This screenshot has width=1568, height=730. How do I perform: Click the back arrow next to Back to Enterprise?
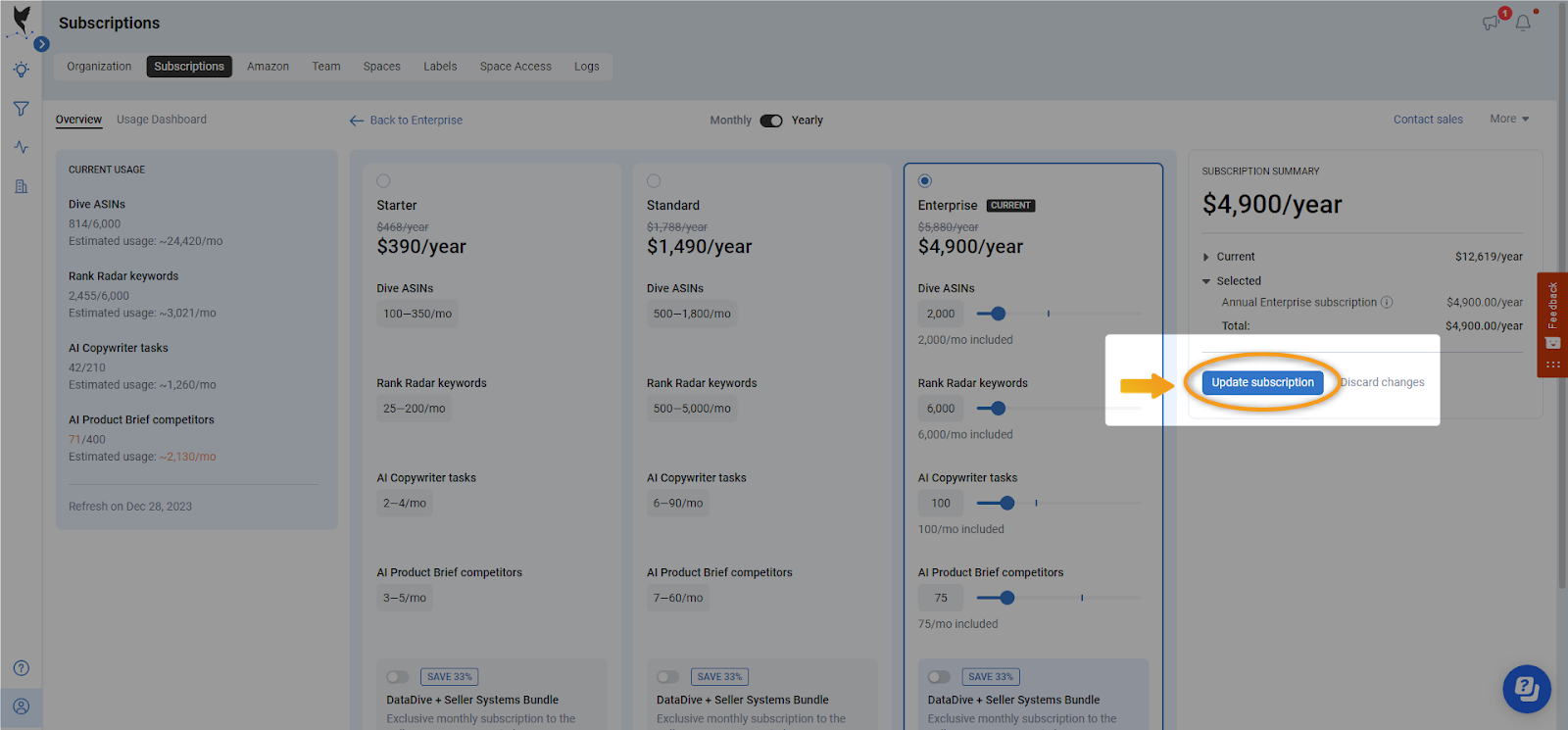point(357,121)
